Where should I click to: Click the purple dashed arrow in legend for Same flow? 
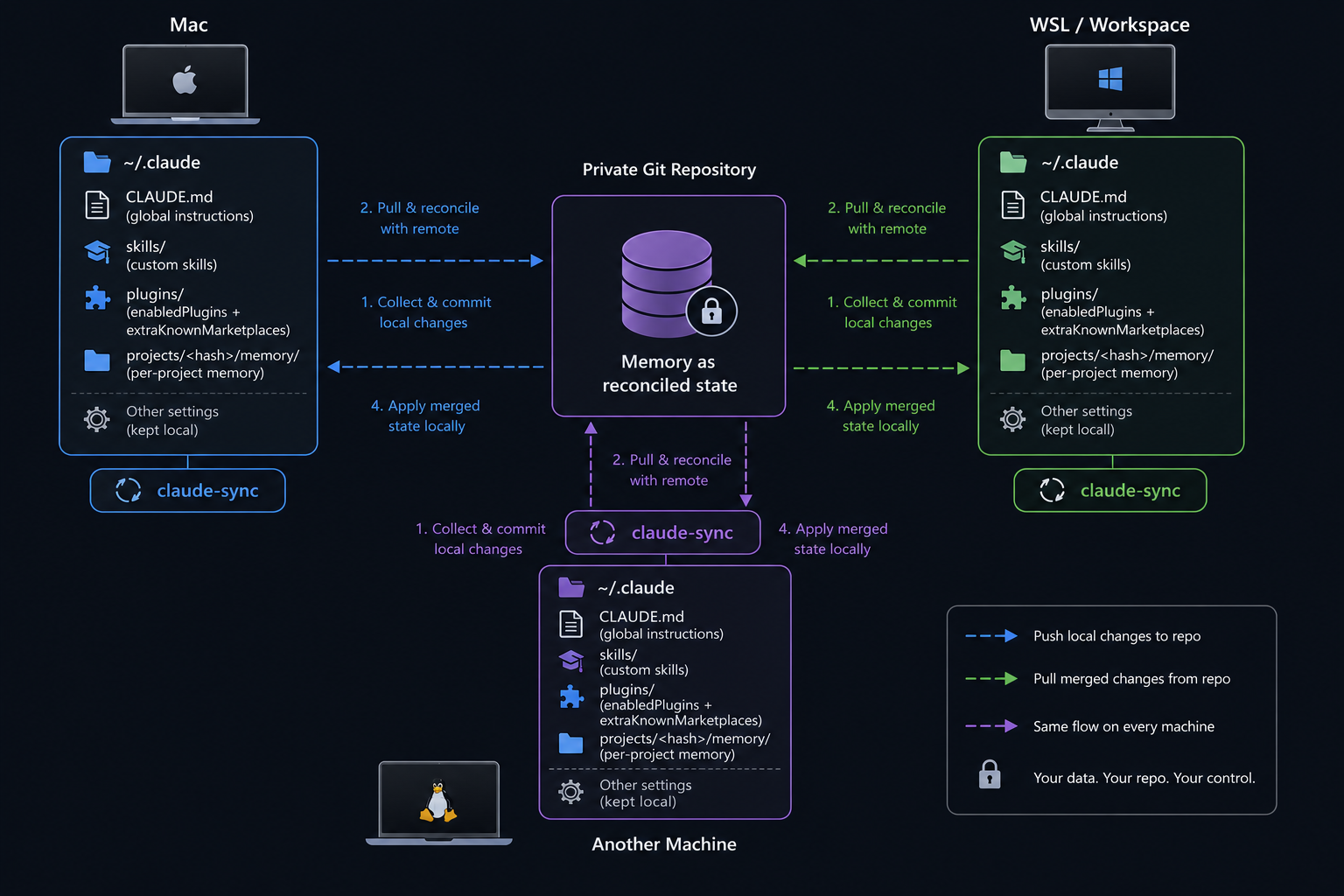[x=991, y=726]
